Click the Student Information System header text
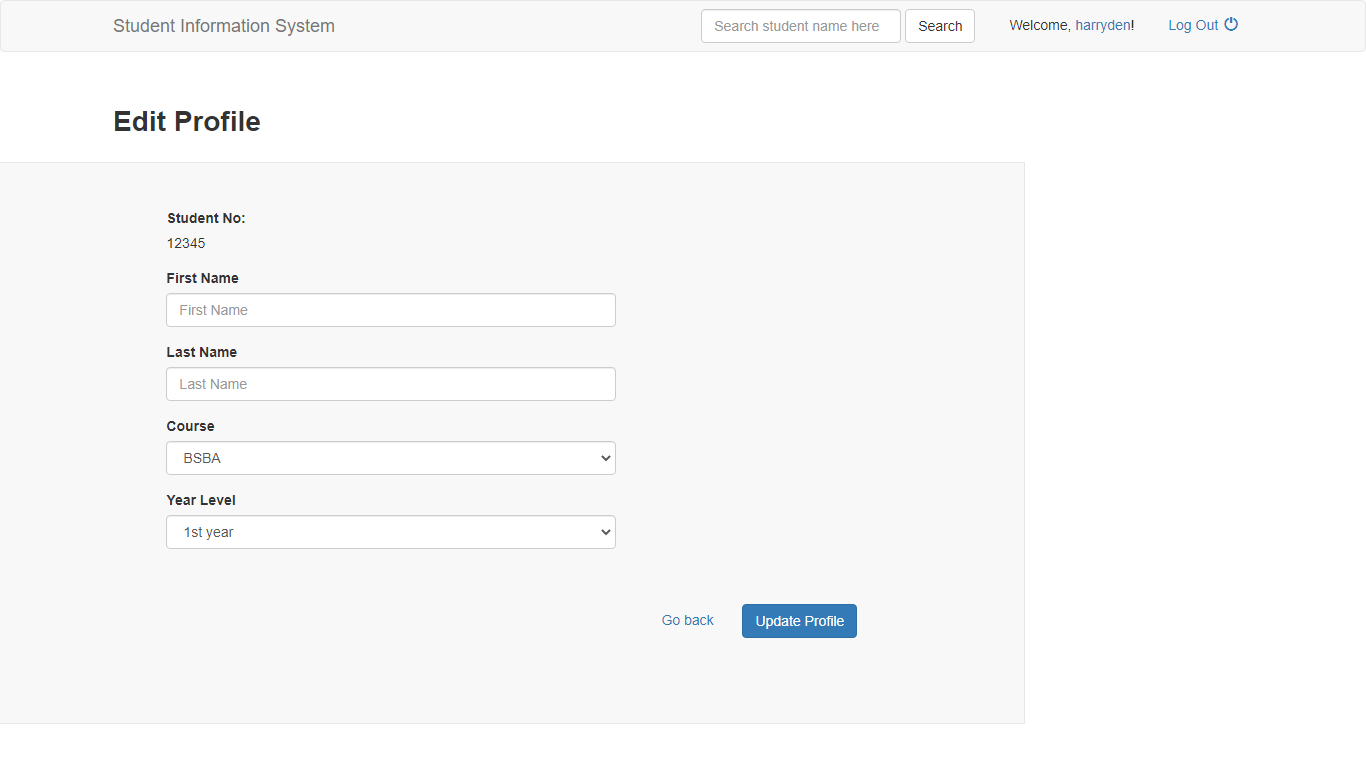Screen dimensions: 1366x768 [x=223, y=25]
